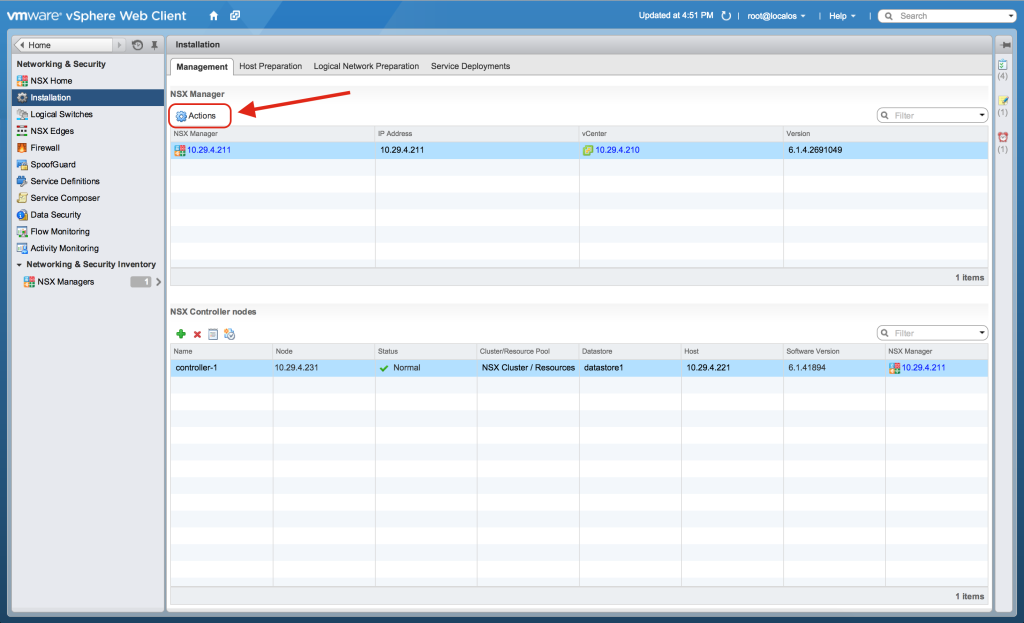Sort controllers by Cluster/Resource Pool header
1024x623 pixels.
coord(528,351)
